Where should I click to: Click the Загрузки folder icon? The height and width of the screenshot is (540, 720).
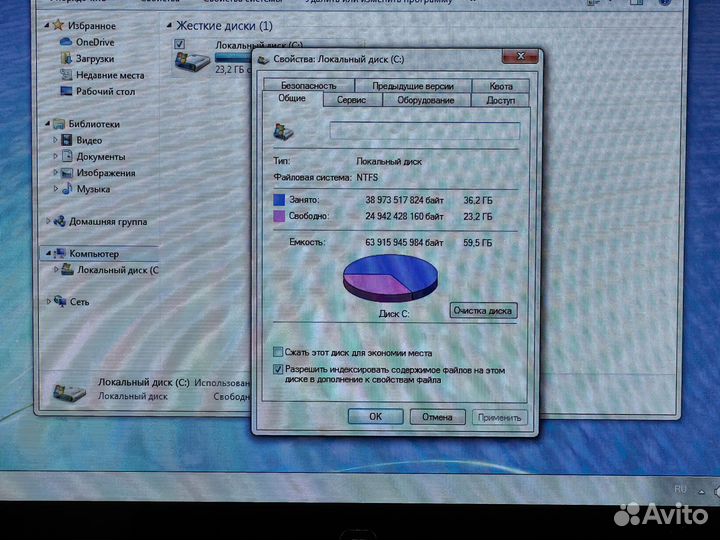click(66, 58)
